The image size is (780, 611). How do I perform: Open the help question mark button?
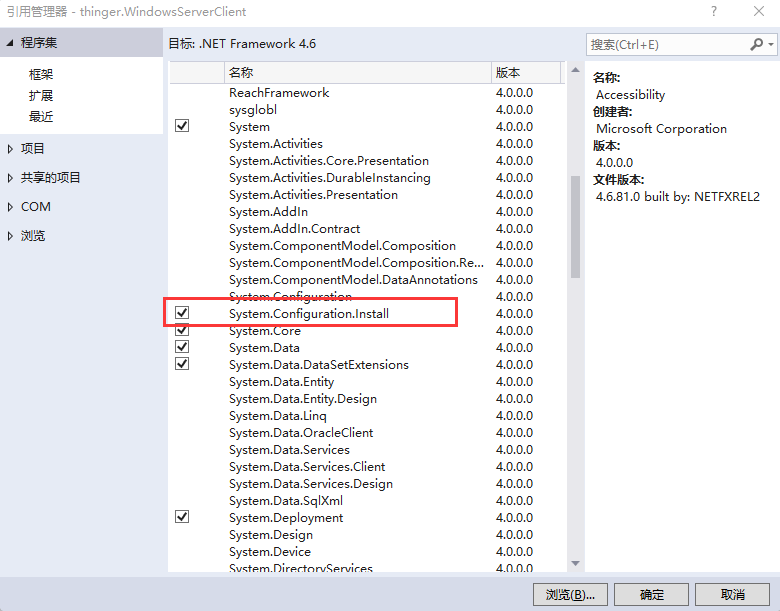[714, 11]
